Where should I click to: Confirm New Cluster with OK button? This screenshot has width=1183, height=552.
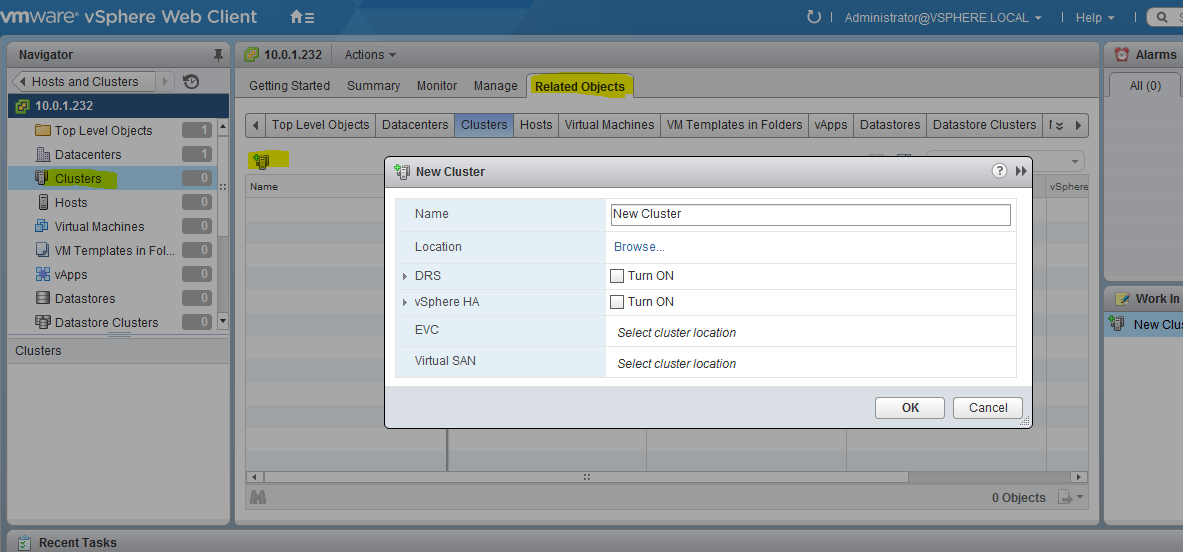click(910, 408)
